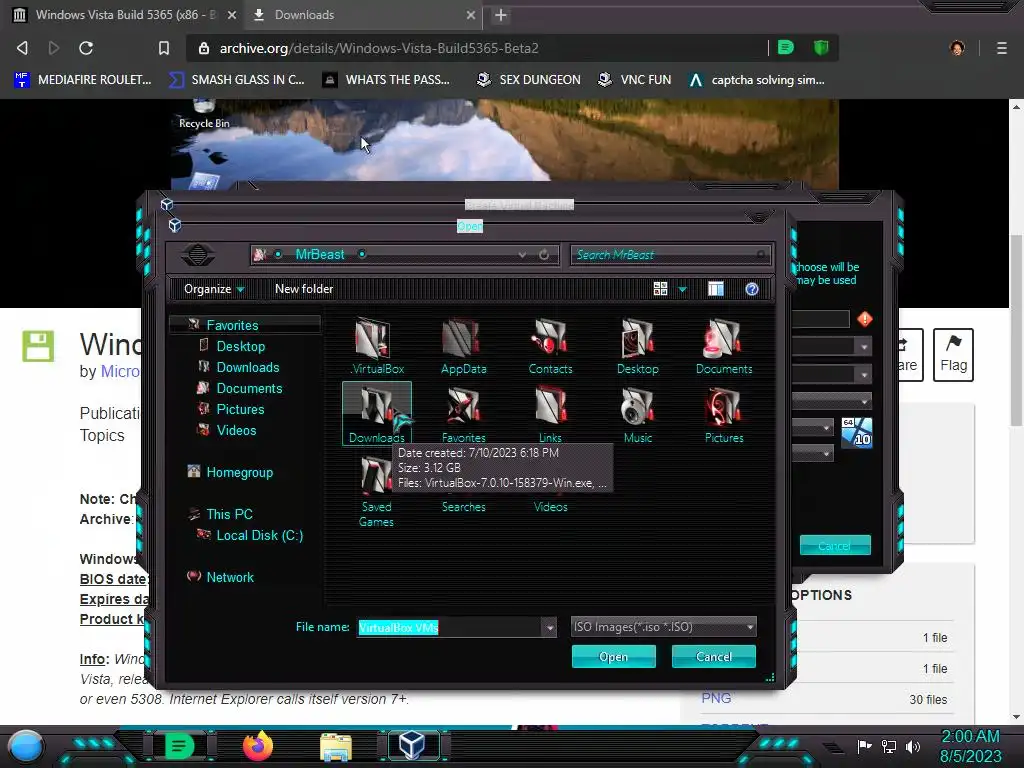Click New folder in dialog toolbar
Screen dimensions: 1024x768
[x=304, y=289]
